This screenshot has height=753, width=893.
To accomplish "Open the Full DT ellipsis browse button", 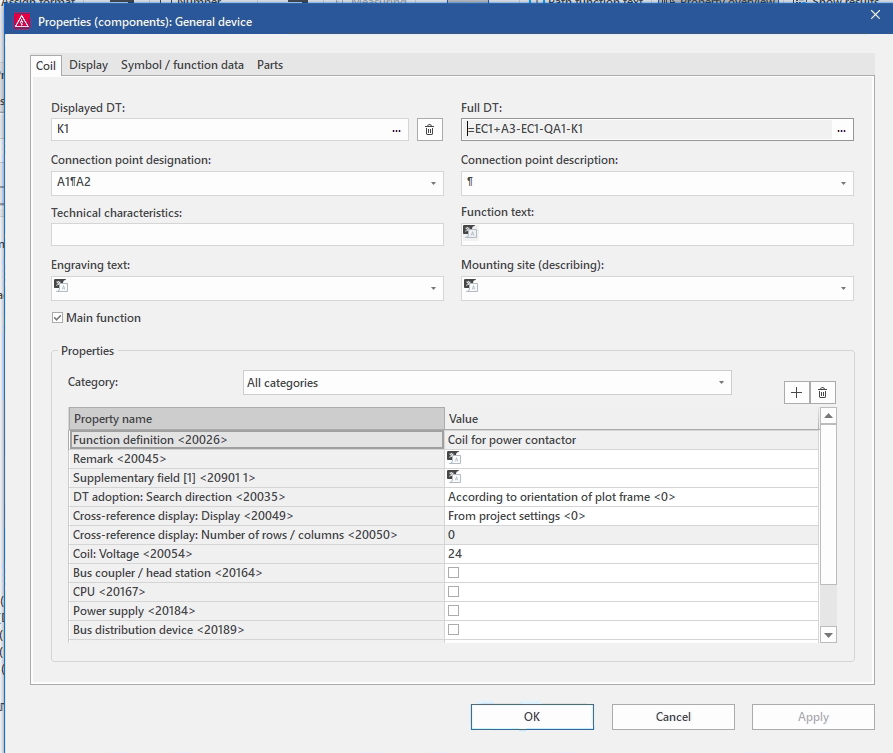I will [x=841, y=130].
